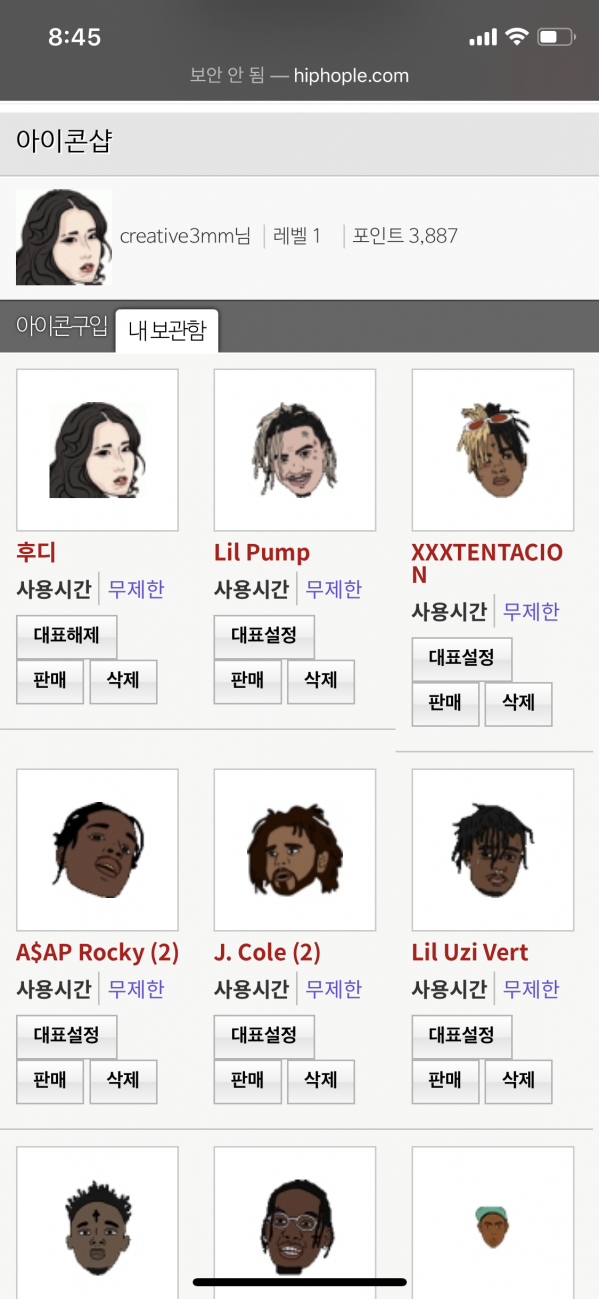The height and width of the screenshot is (1299, 599).
Task: Select the Lil Uzi Vert icon image
Action: click(x=493, y=850)
